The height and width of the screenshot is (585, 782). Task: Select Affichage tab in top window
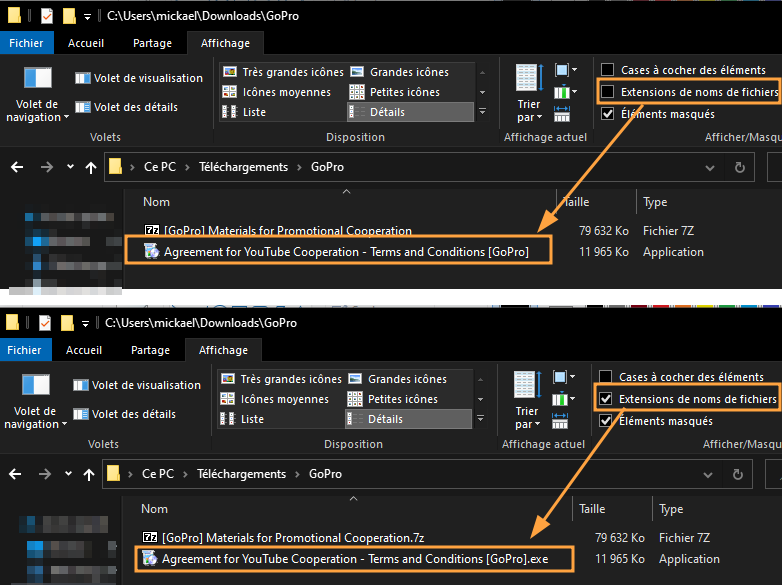(x=225, y=43)
